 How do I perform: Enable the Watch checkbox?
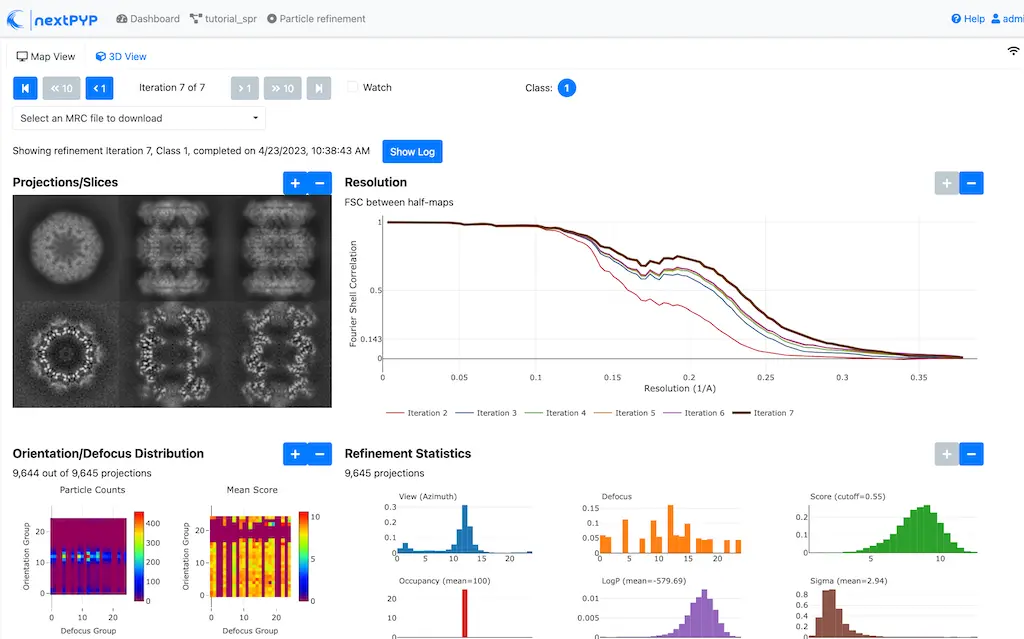click(352, 88)
